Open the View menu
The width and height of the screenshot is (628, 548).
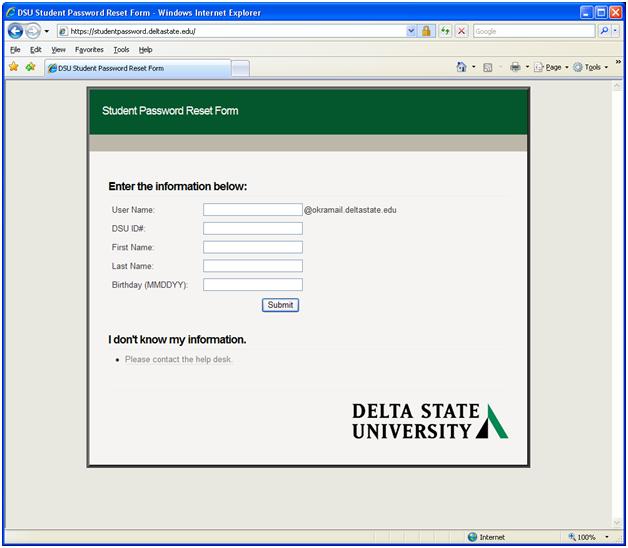tap(58, 50)
